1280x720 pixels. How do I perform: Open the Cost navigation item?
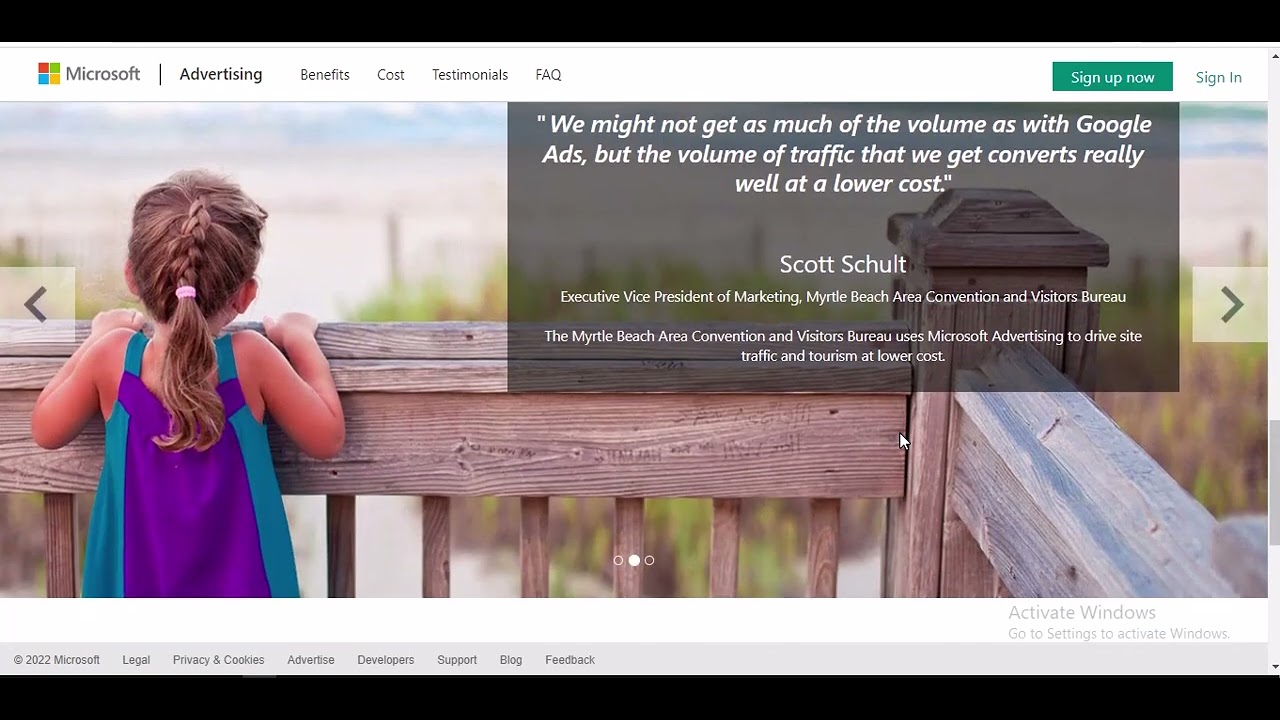tap(391, 75)
